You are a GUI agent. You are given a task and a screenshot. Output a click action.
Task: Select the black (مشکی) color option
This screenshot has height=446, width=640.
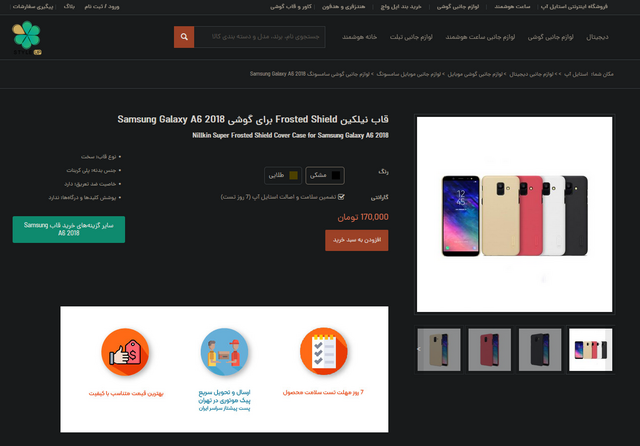[x=325, y=175]
